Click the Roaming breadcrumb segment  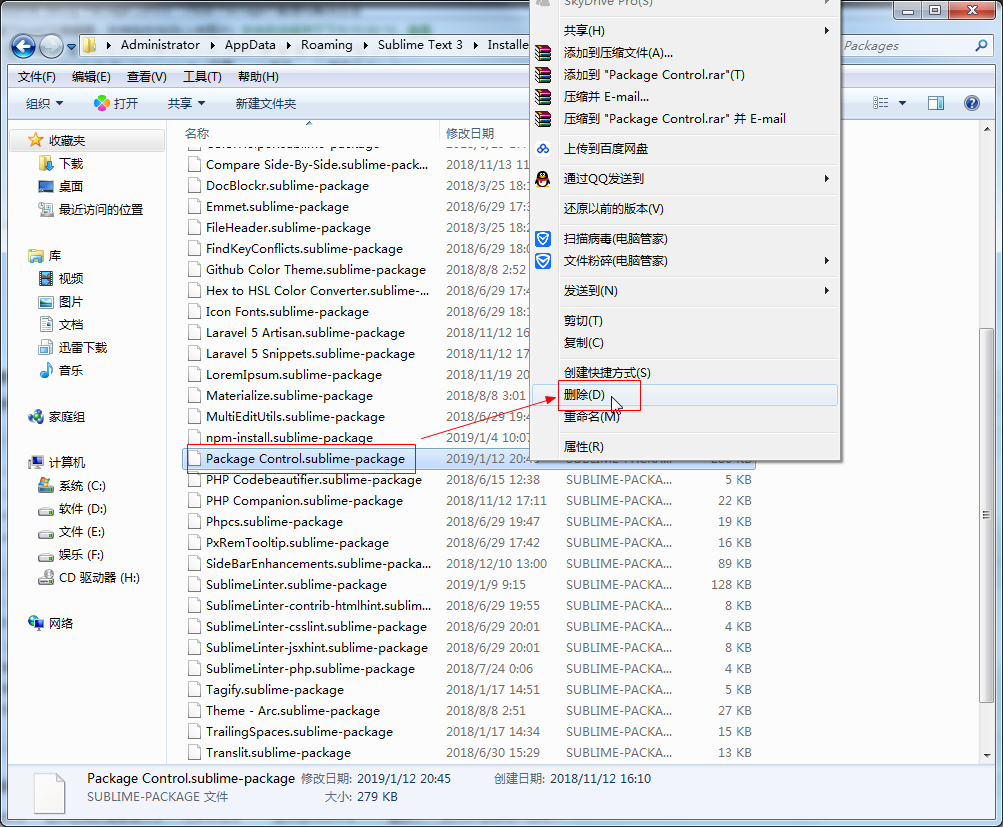pos(326,45)
